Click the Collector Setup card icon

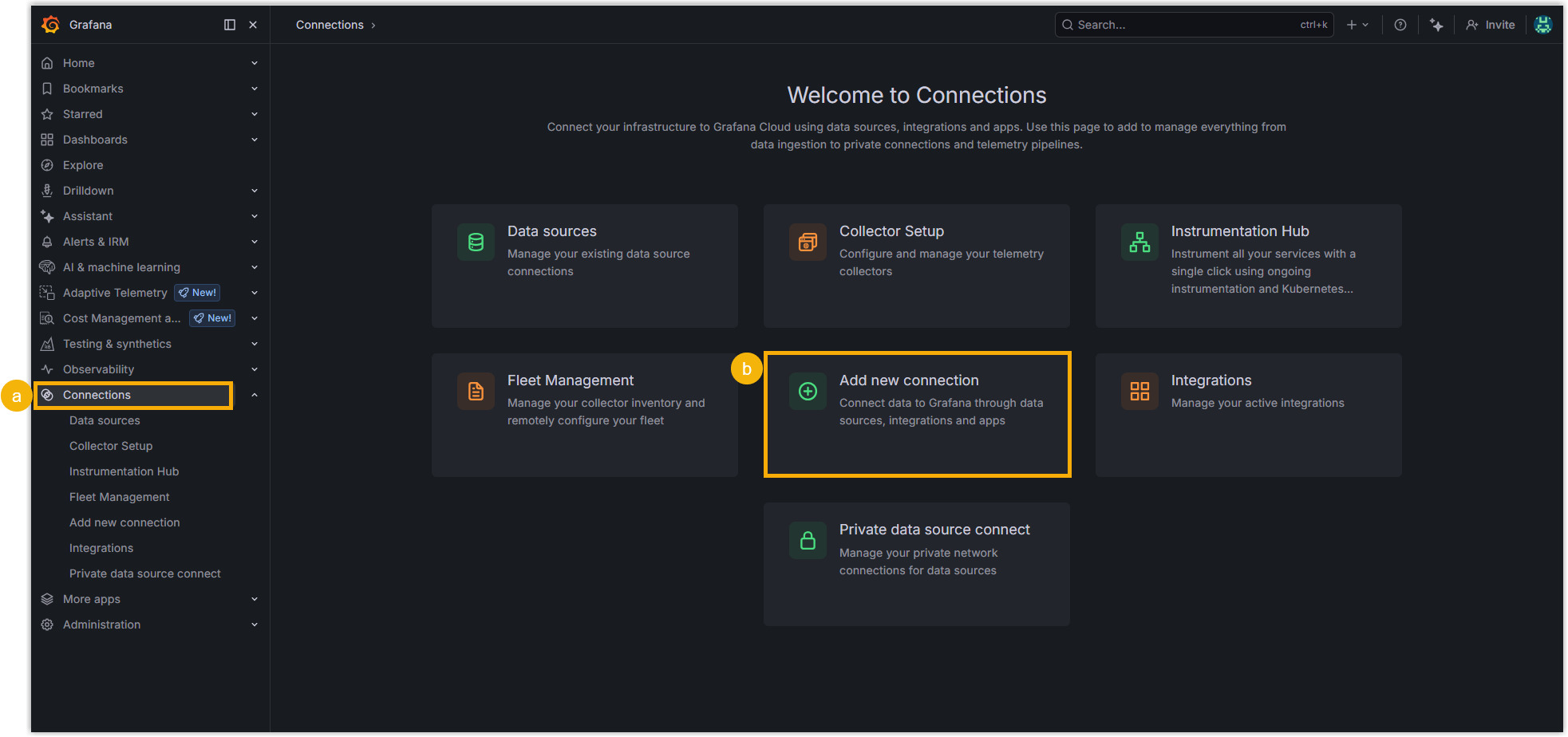[x=808, y=242]
